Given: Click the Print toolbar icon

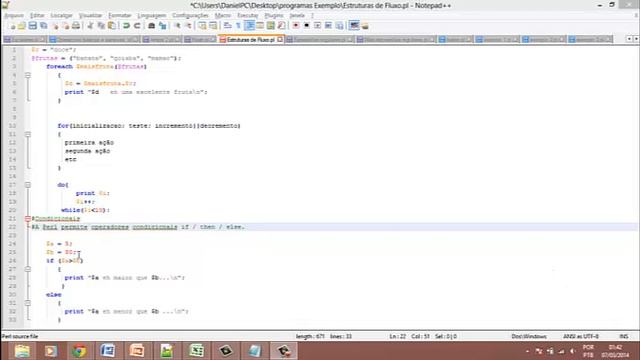Looking at the screenshot, I should click(76, 26).
